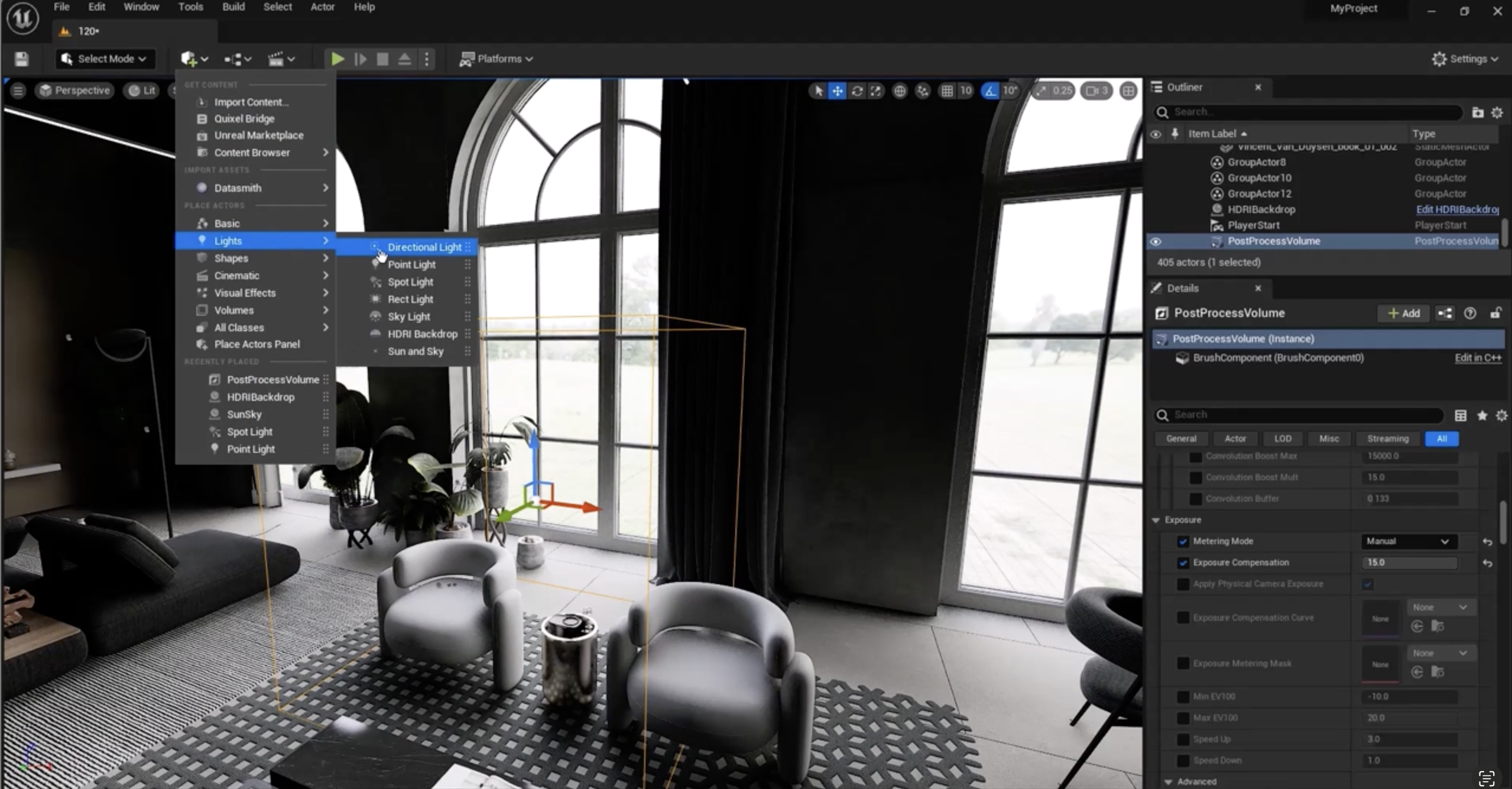Toggle PostProcessVolume visibility eye in Outliner
Screen dimensions: 1512x789
(1156, 241)
